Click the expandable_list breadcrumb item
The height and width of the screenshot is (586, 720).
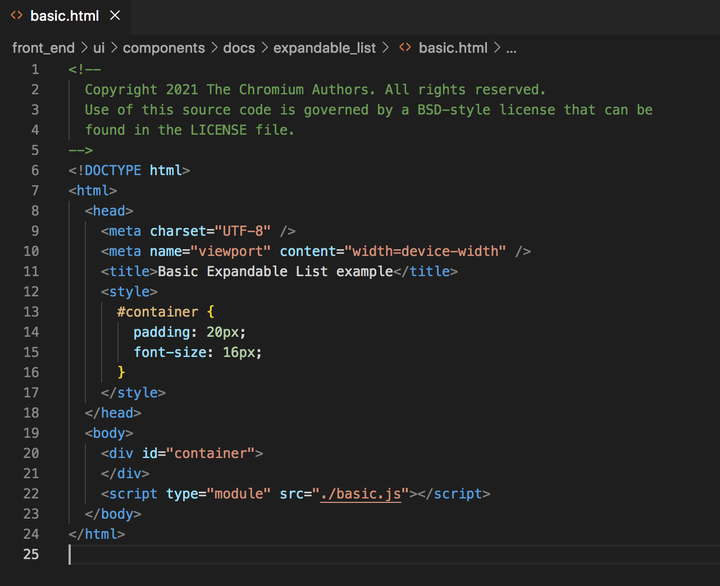[324, 48]
